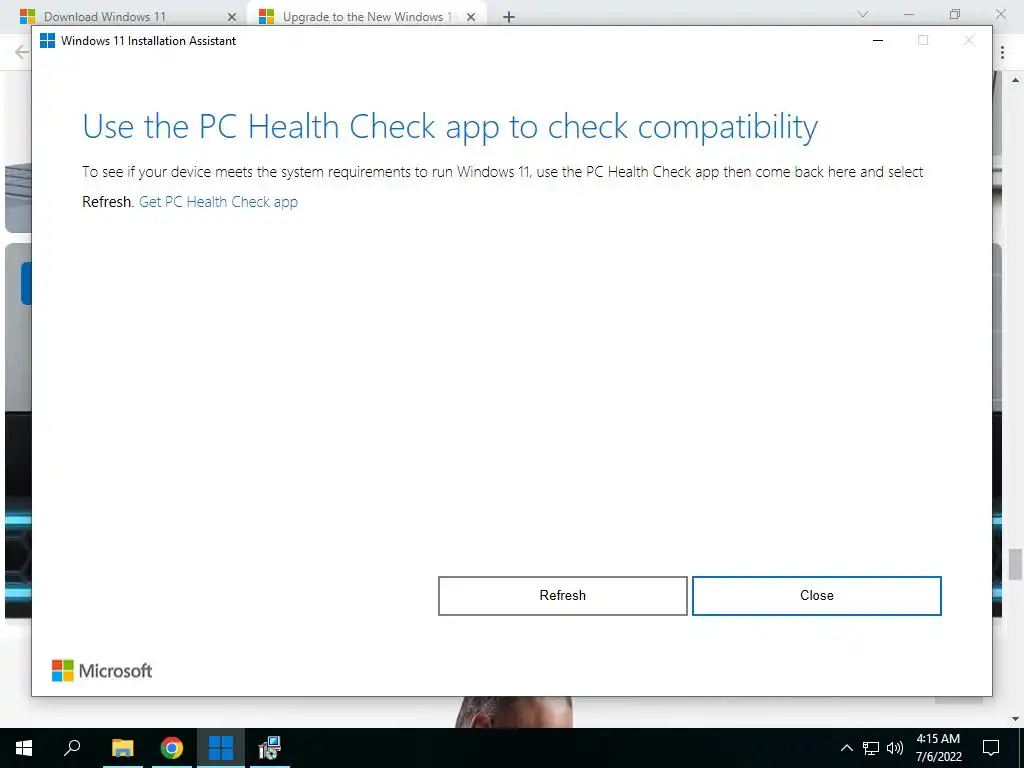
Task: Expand the browser tab search chevron
Action: 863,14
